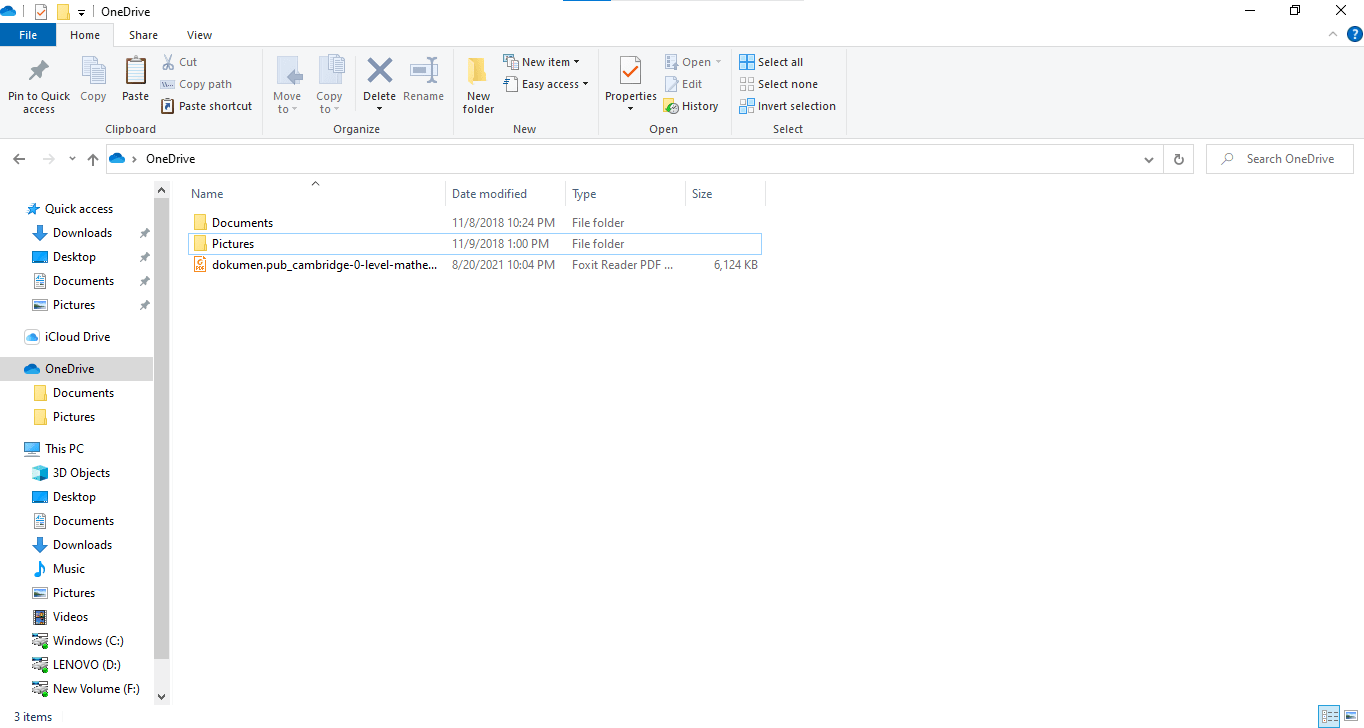Select the Pictures folder in file list
The height and width of the screenshot is (728, 1364).
click(x=475, y=244)
